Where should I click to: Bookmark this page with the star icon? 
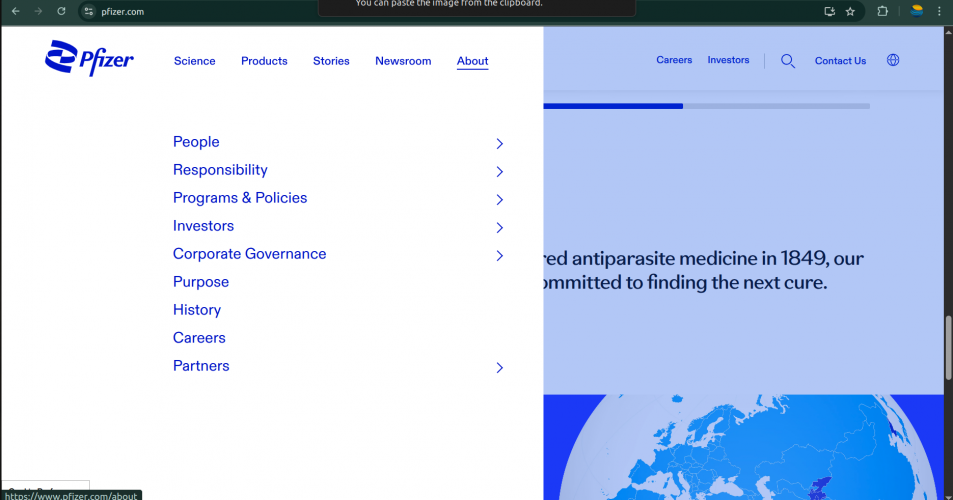tap(850, 11)
